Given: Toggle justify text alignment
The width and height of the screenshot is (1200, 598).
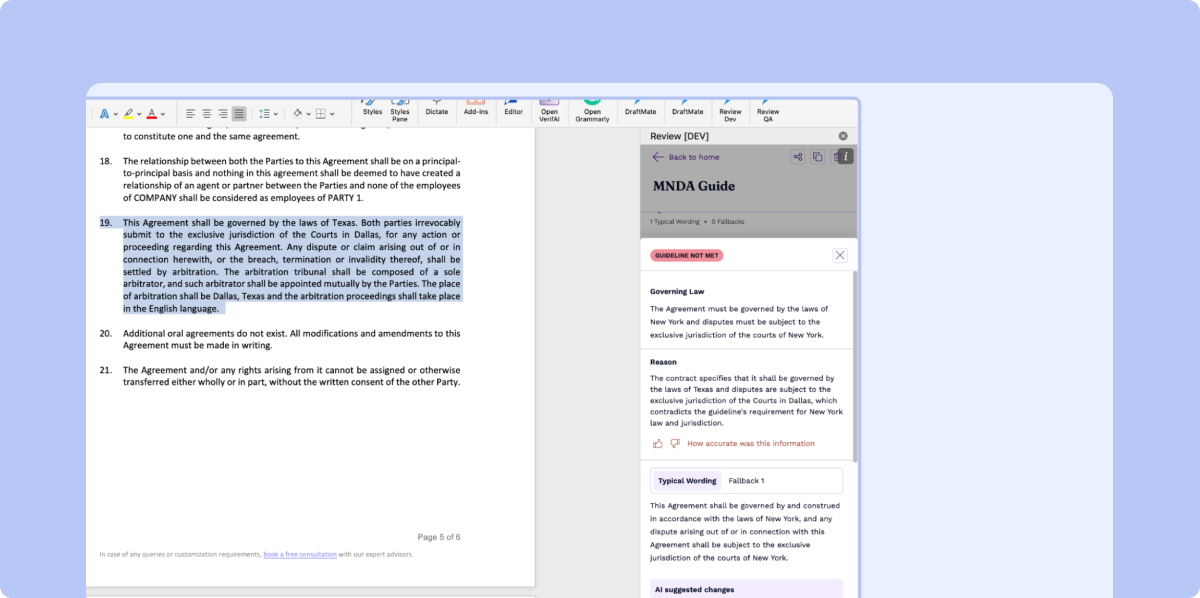Looking at the screenshot, I should (x=239, y=114).
